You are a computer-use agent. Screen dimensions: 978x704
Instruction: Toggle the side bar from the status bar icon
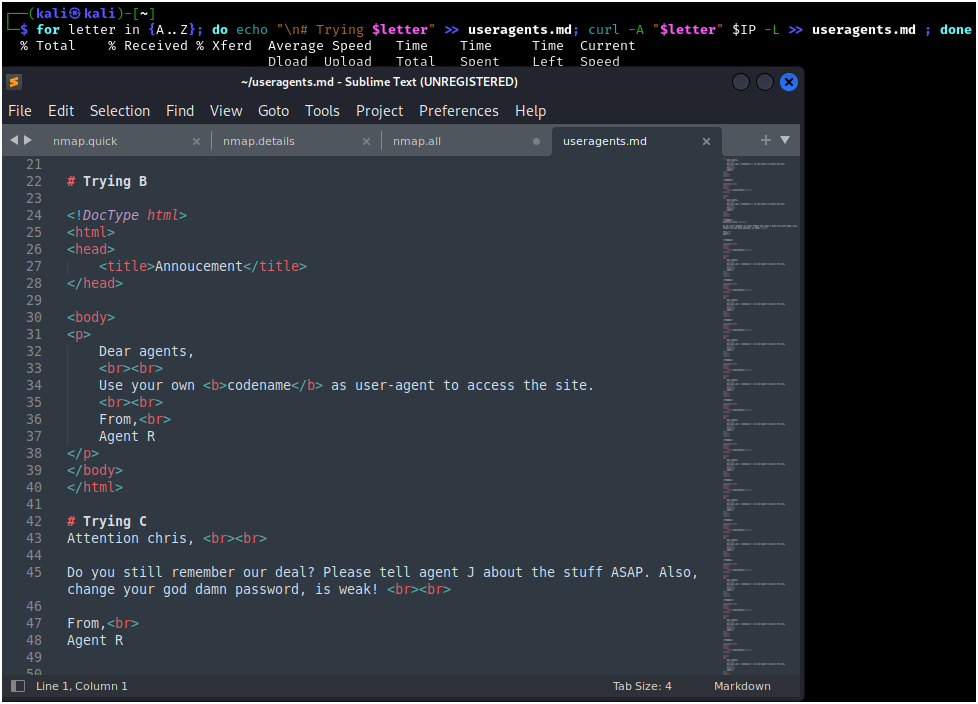(18, 686)
